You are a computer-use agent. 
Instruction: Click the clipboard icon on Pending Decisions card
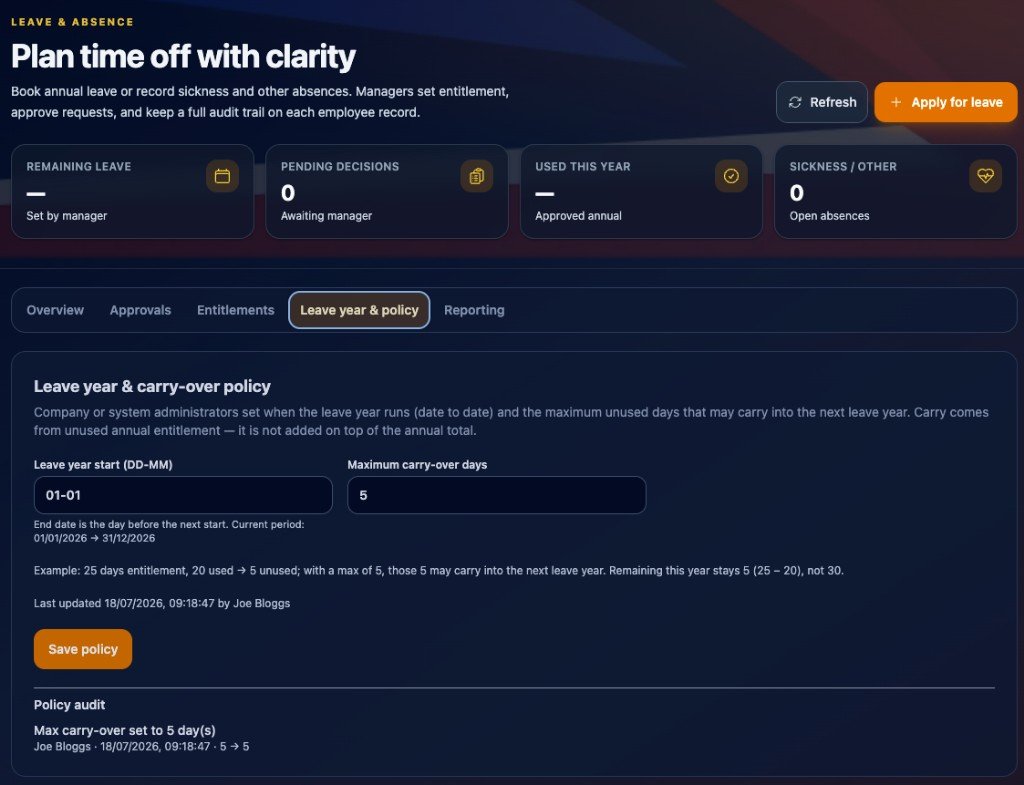tap(477, 176)
